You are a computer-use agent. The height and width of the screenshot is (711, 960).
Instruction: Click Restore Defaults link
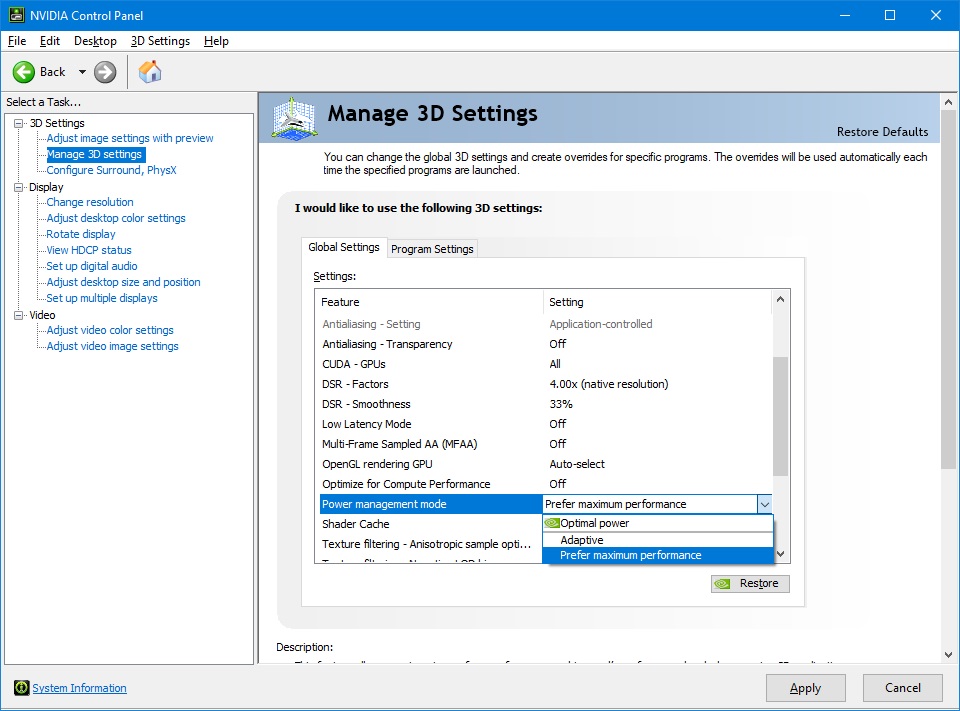[x=882, y=132]
